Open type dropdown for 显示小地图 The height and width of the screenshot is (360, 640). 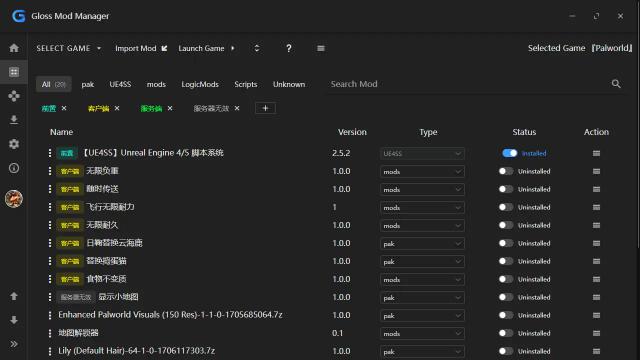pos(422,297)
